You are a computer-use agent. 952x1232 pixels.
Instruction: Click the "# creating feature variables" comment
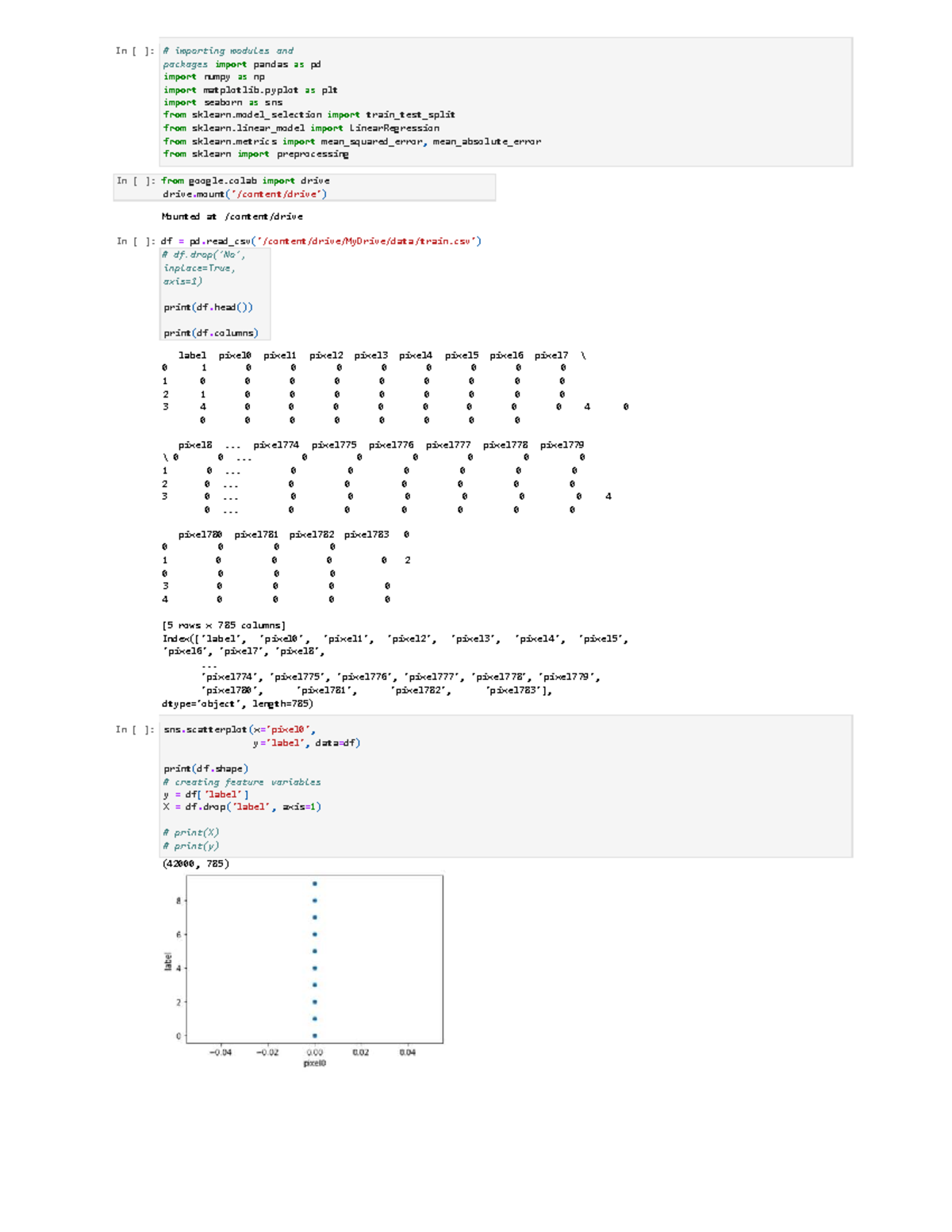[x=242, y=782]
